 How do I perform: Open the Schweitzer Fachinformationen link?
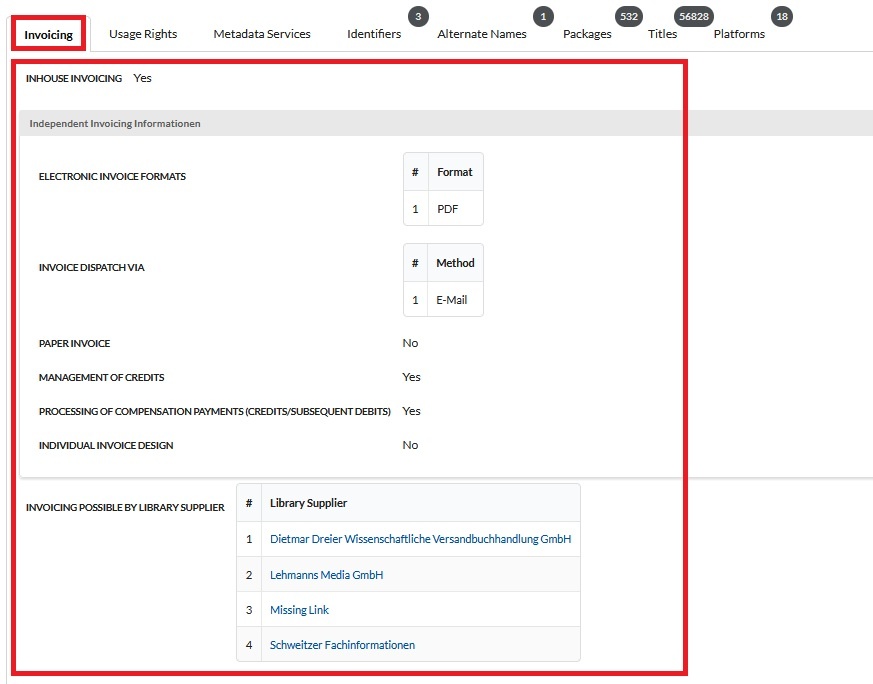(342, 645)
